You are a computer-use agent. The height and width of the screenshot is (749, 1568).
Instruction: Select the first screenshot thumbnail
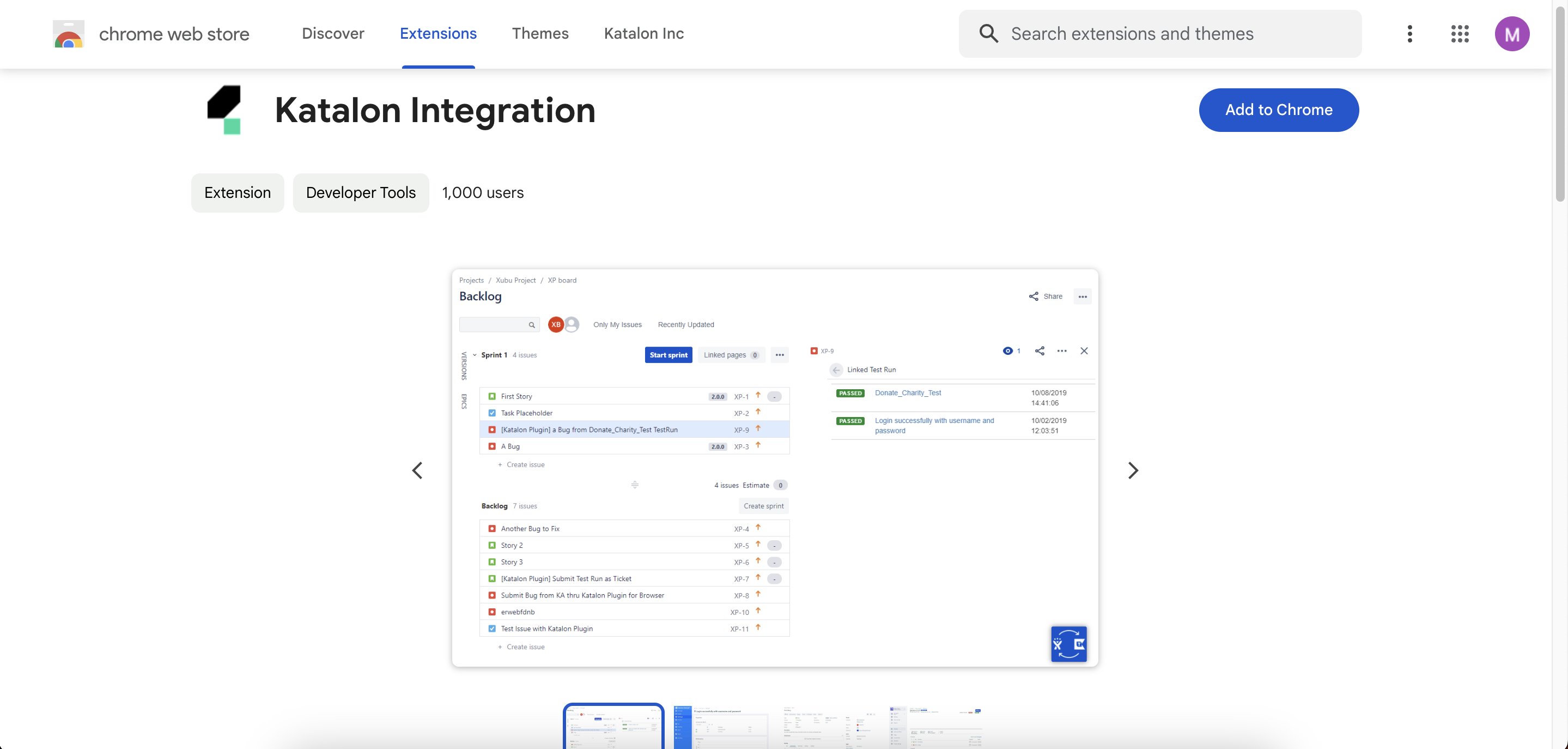point(613,727)
